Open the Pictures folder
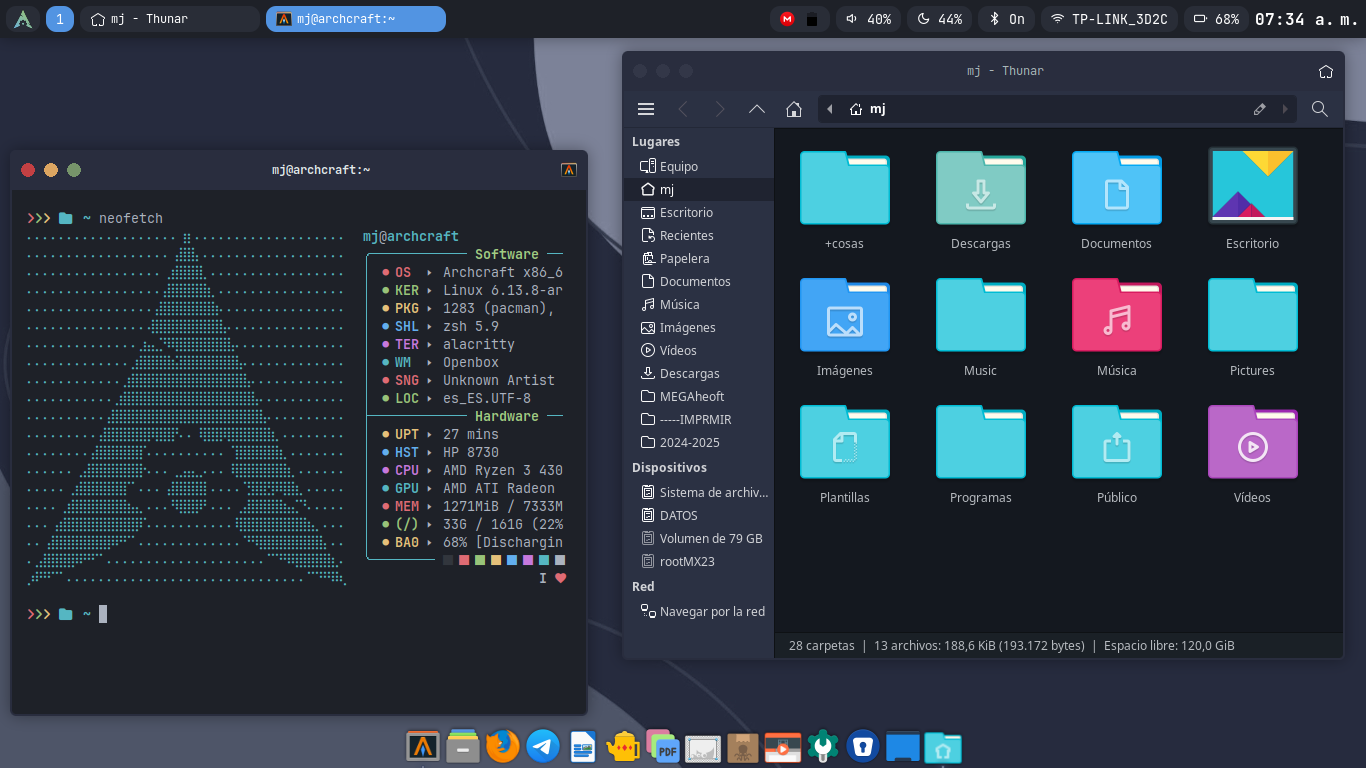 (1252, 315)
